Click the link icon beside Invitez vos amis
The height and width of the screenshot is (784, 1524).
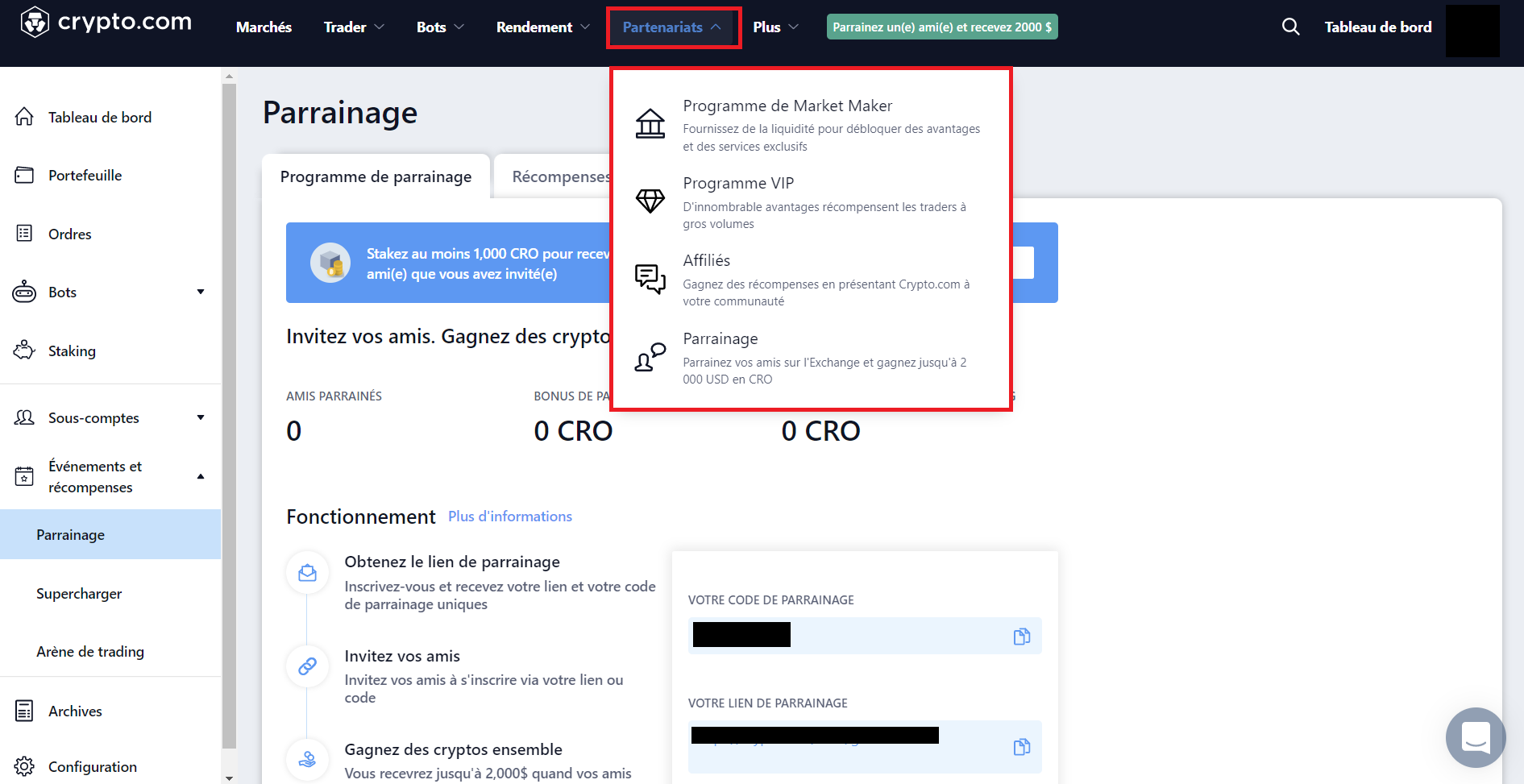[x=307, y=666]
